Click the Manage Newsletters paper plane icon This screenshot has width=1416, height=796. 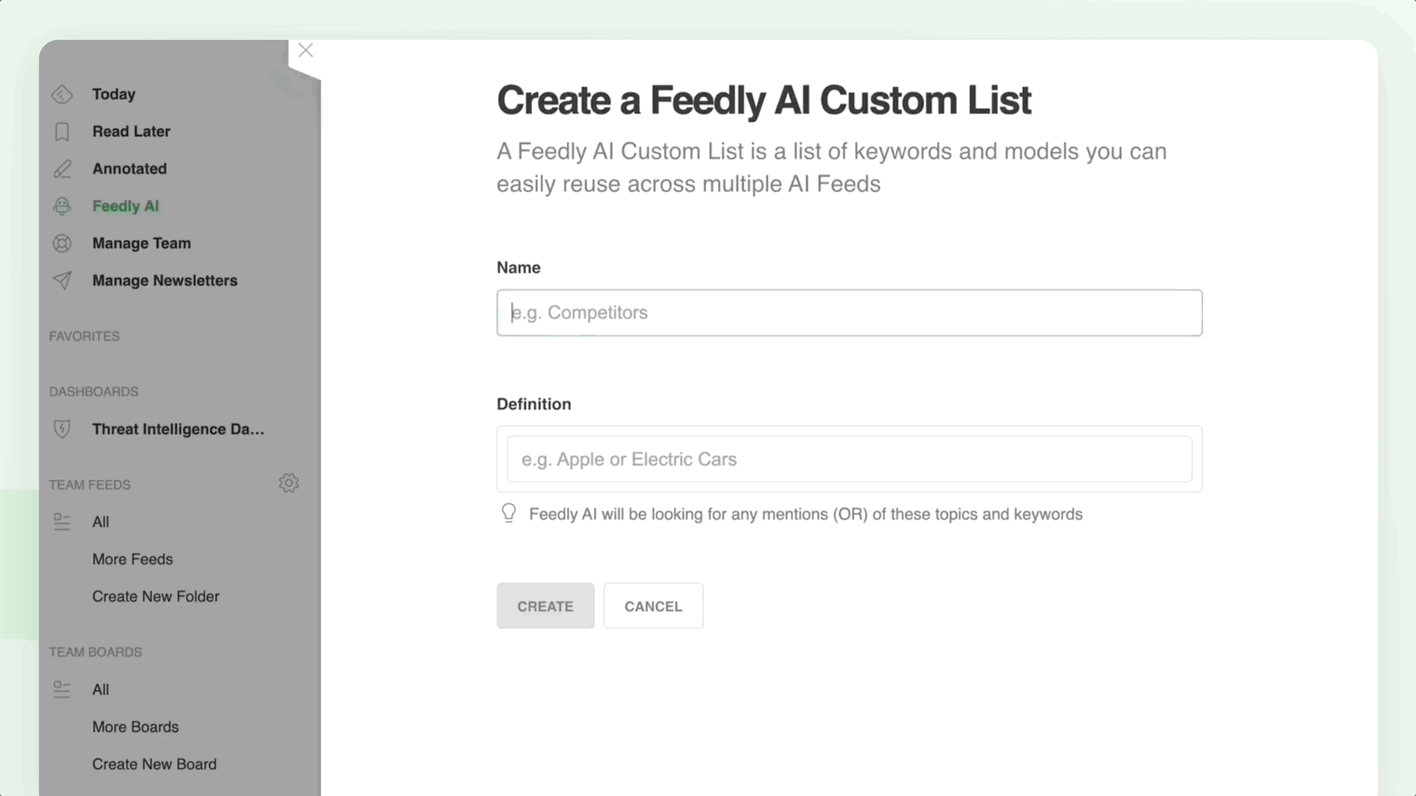coord(62,281)
